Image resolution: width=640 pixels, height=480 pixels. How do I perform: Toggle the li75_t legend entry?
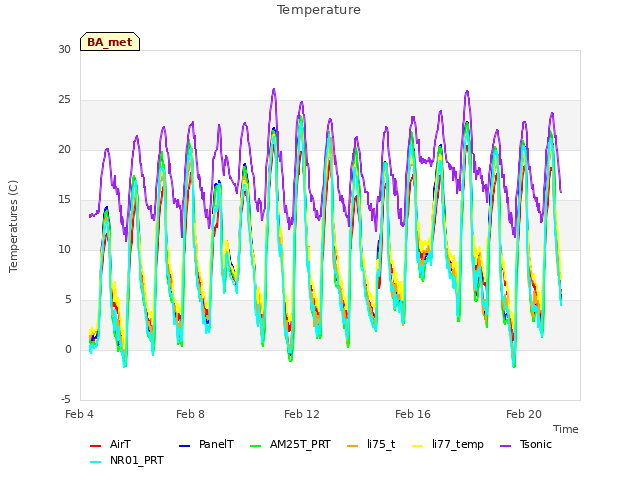click(x=371, y=444)
